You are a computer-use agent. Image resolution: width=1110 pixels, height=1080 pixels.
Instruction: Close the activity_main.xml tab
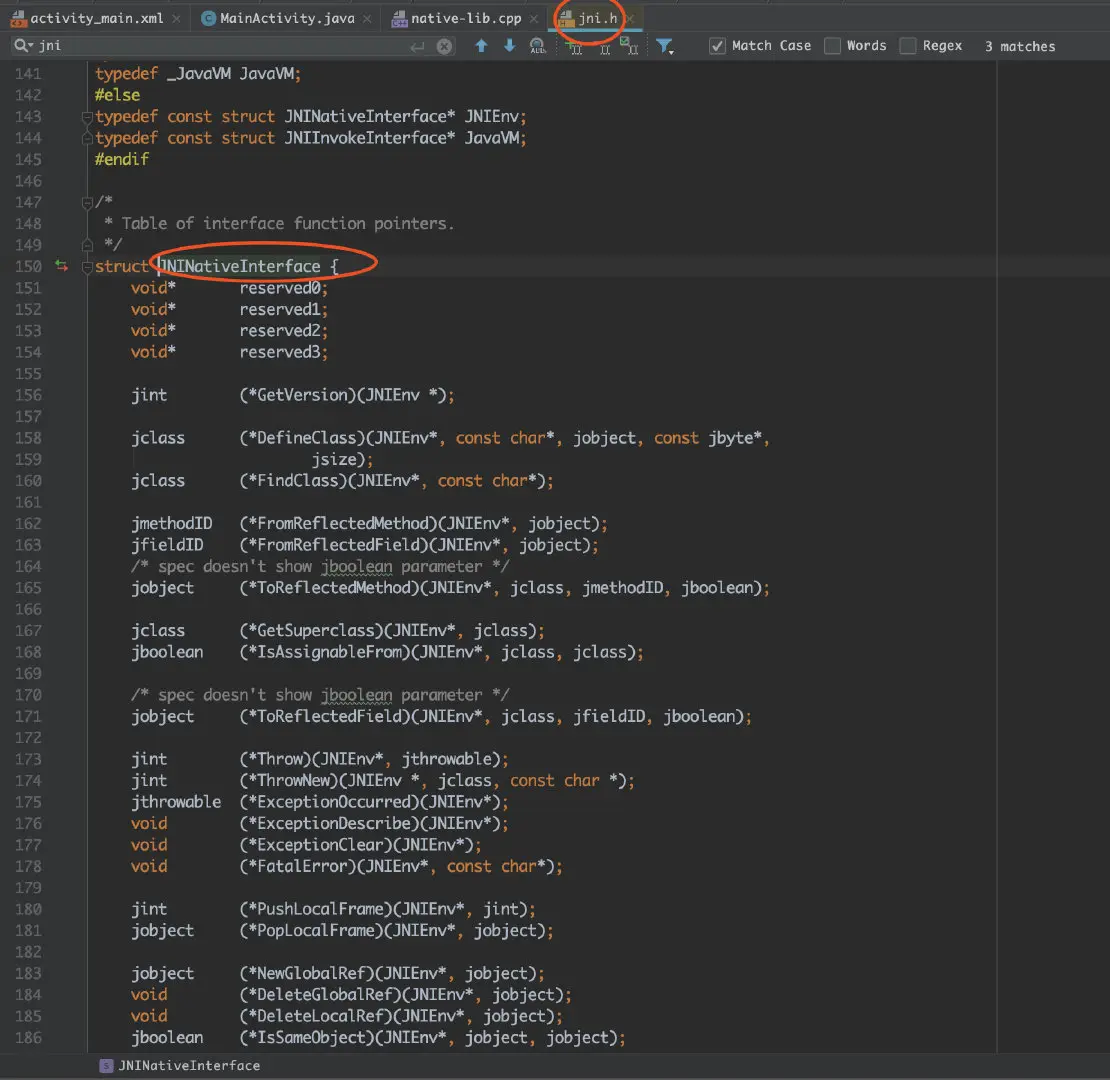(177, 18)
